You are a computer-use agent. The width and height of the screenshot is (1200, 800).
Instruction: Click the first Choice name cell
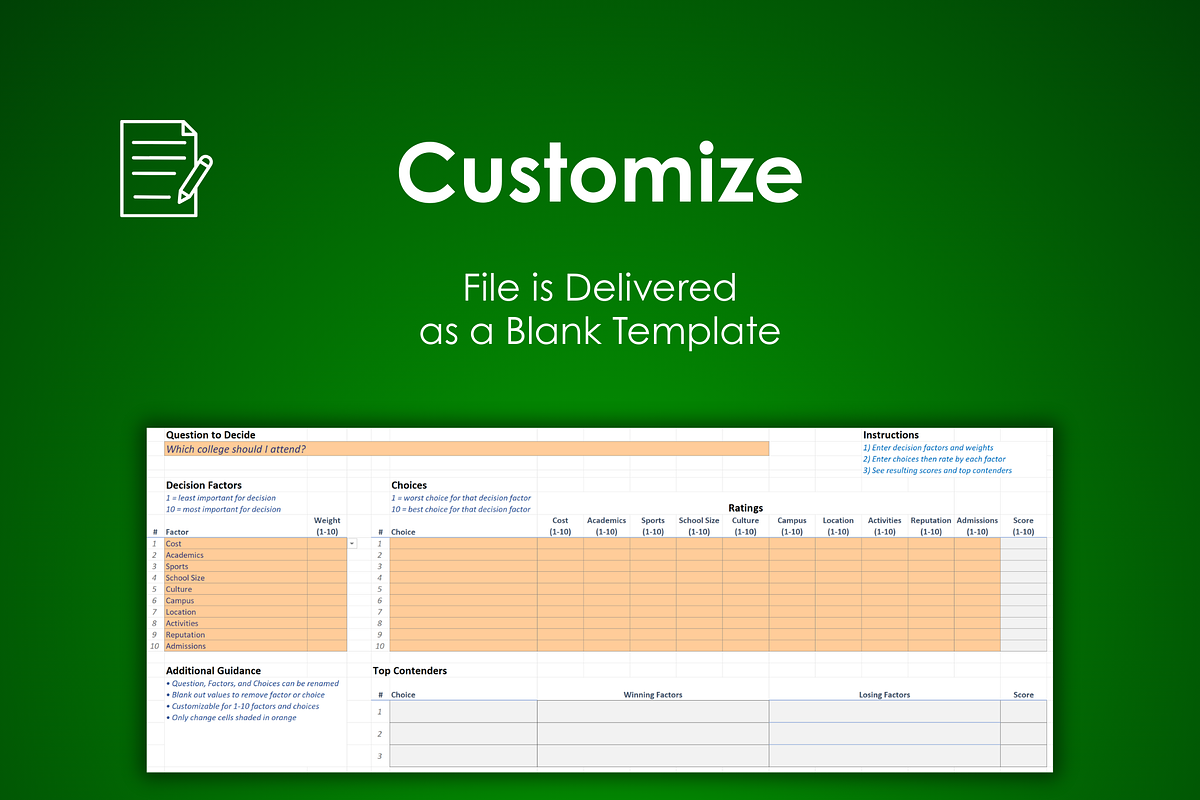[x=463, y=543]
